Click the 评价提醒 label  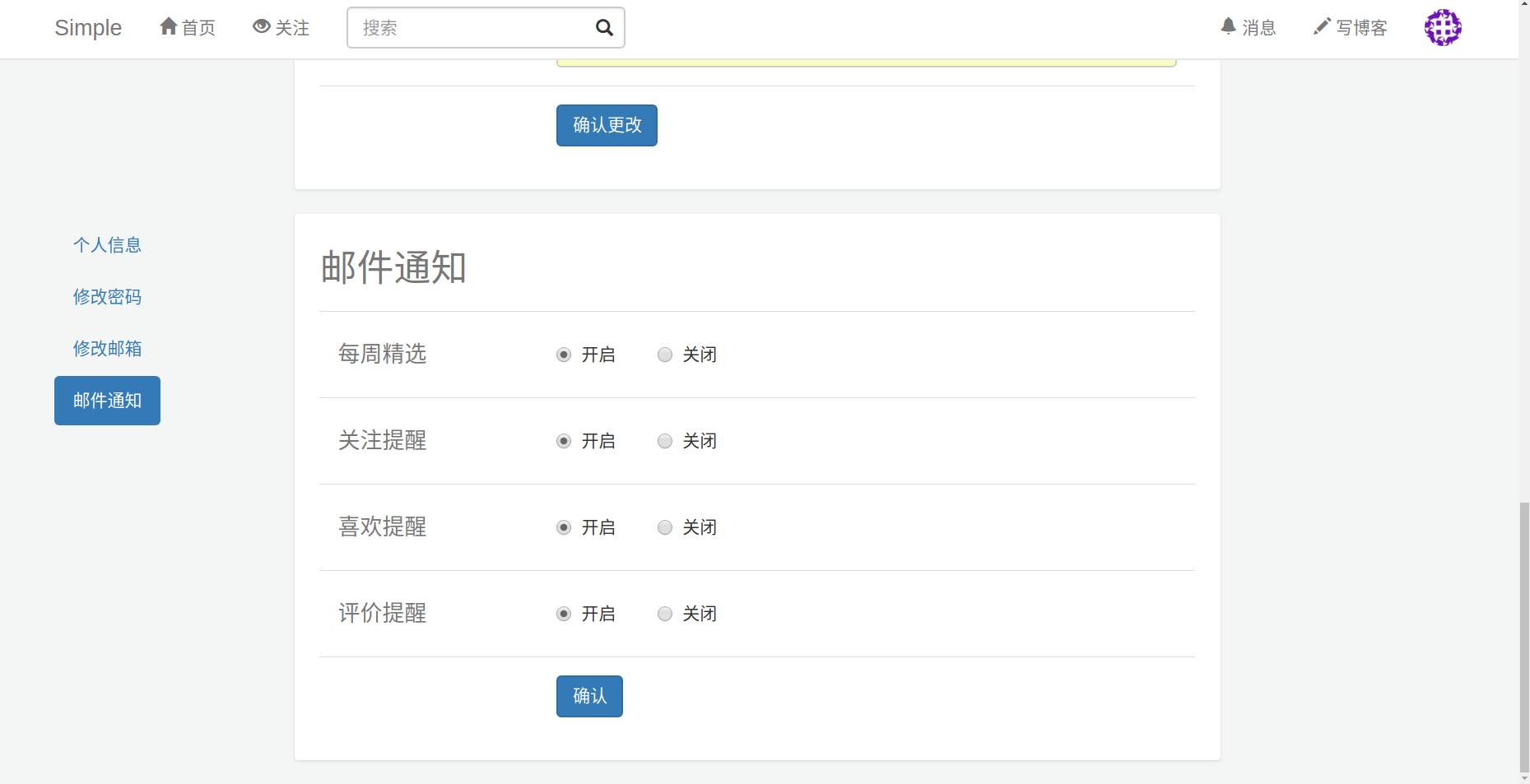pyautogui.click(x=382, y=613)
